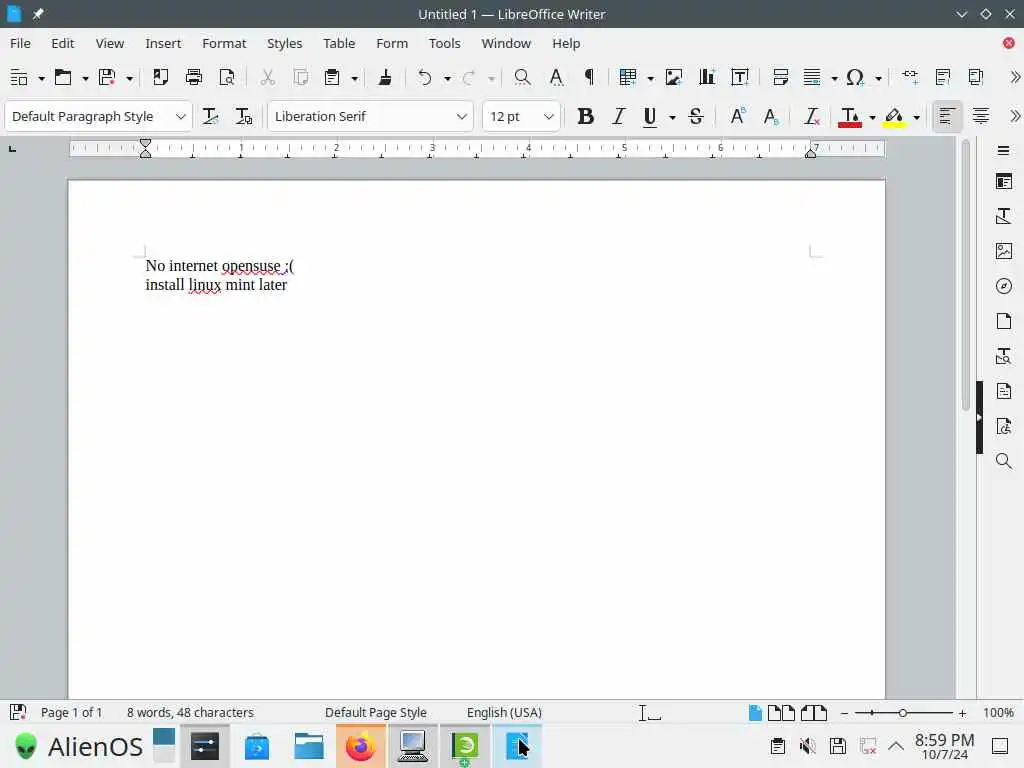Image resolution: width=1024 pixels, height=768 pixels.
Task: Open the 12 pt font size dropdown
Action: [x=549, y=117]
